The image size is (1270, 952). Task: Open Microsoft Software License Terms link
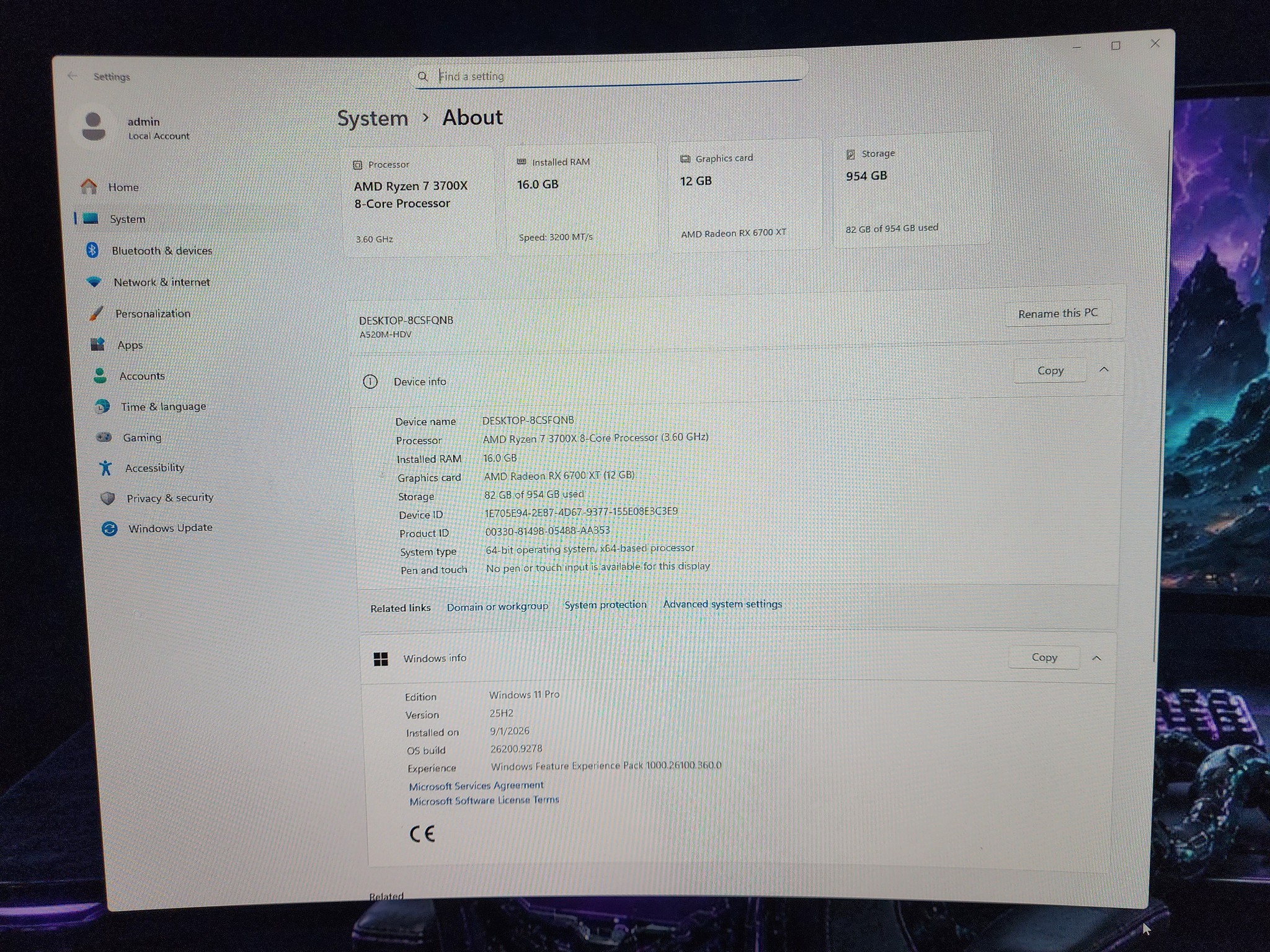pos(484,801)
